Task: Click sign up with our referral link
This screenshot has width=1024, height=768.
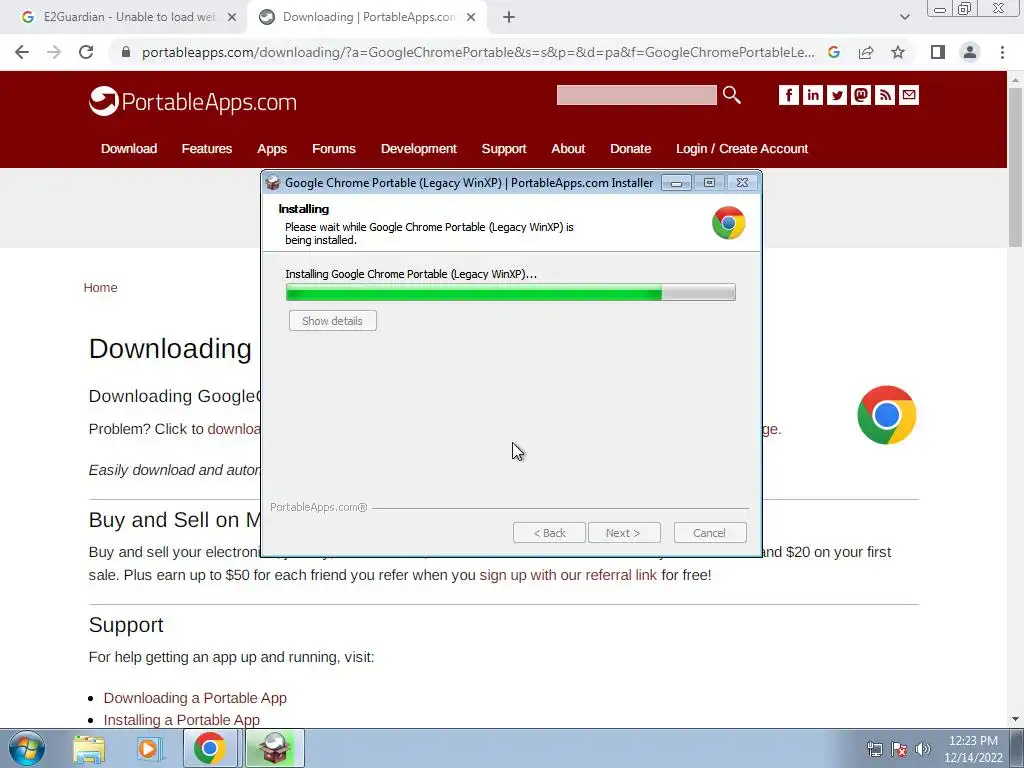Action: [x=568, y=575]
